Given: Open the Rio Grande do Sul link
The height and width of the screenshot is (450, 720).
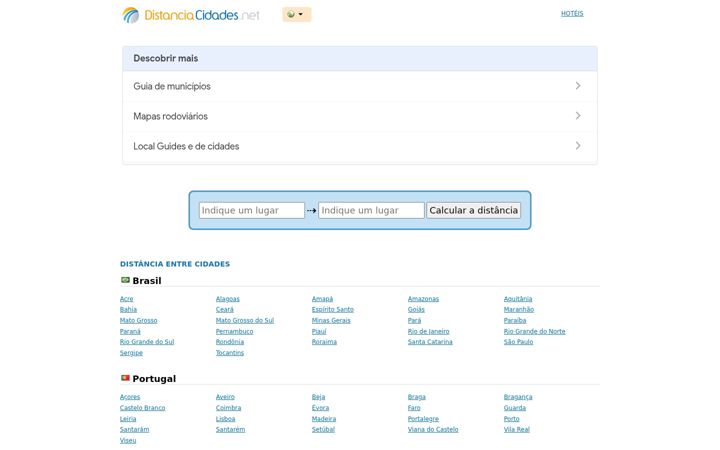Looking at the screenshot, I should coord(147,342).
